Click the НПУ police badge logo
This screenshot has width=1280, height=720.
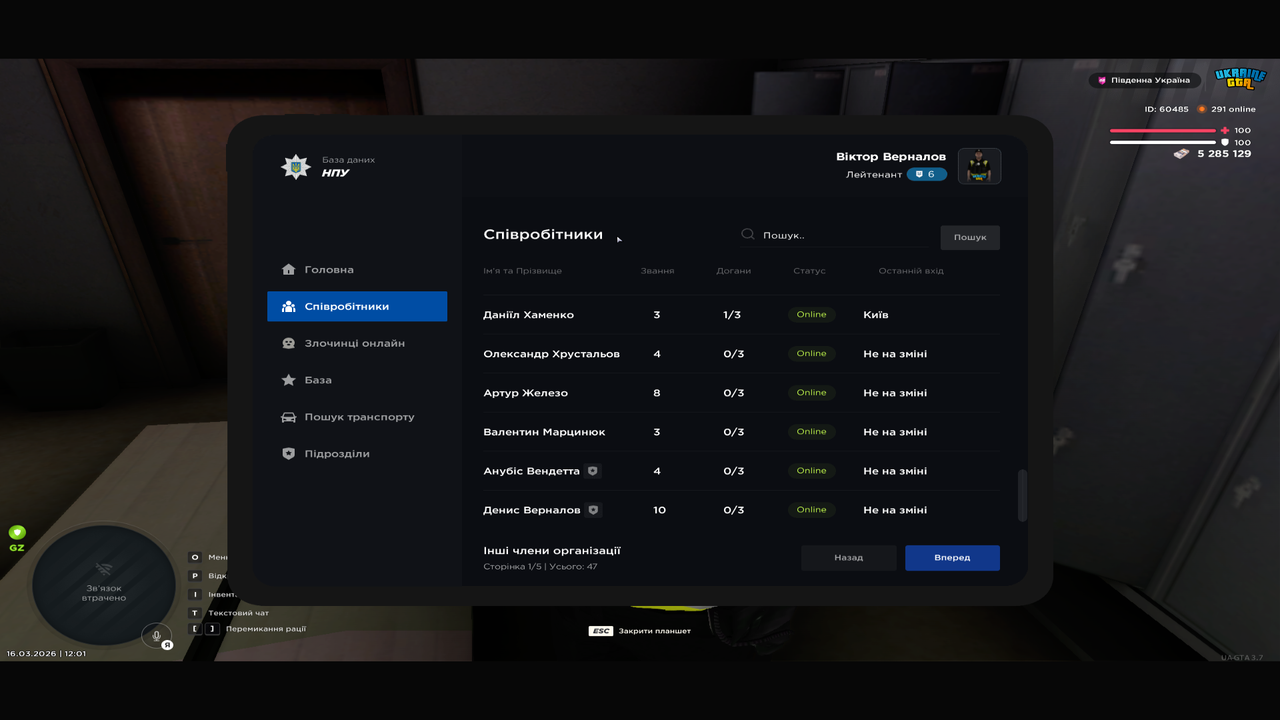point(295,166)
